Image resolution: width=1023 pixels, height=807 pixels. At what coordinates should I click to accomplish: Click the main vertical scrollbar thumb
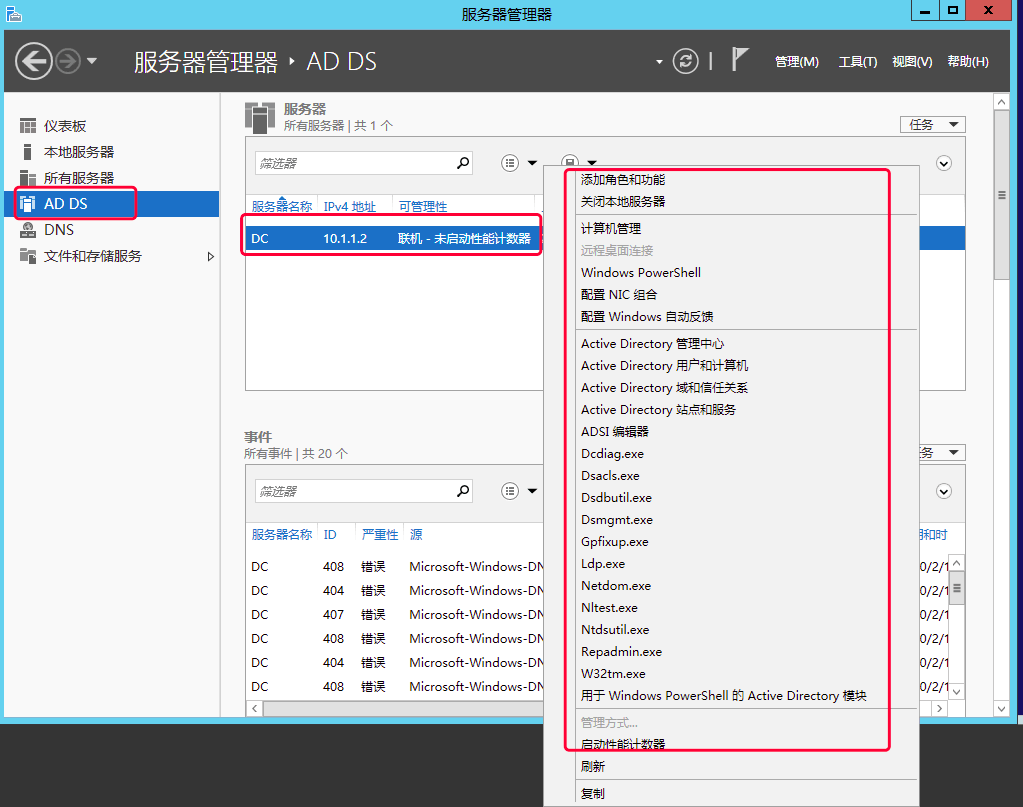(x=1001, y=194)
